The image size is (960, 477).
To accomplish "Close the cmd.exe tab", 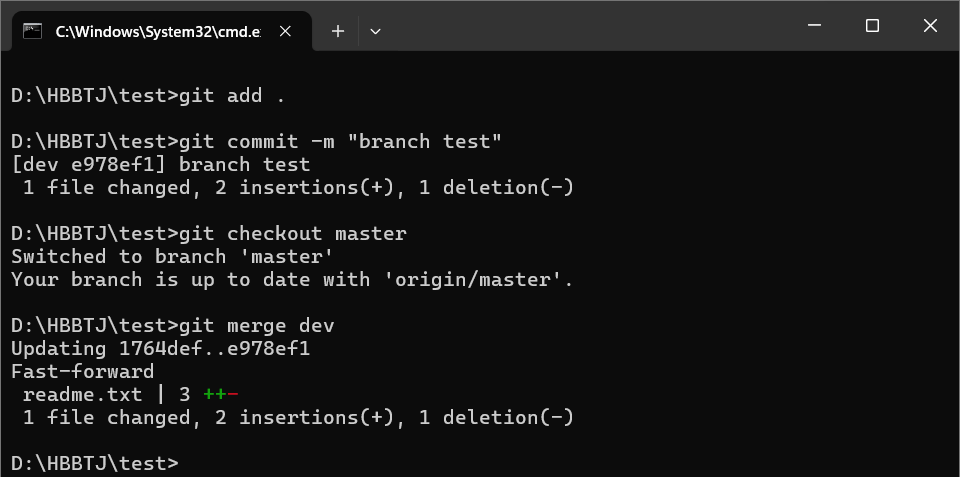I will 287,31.
